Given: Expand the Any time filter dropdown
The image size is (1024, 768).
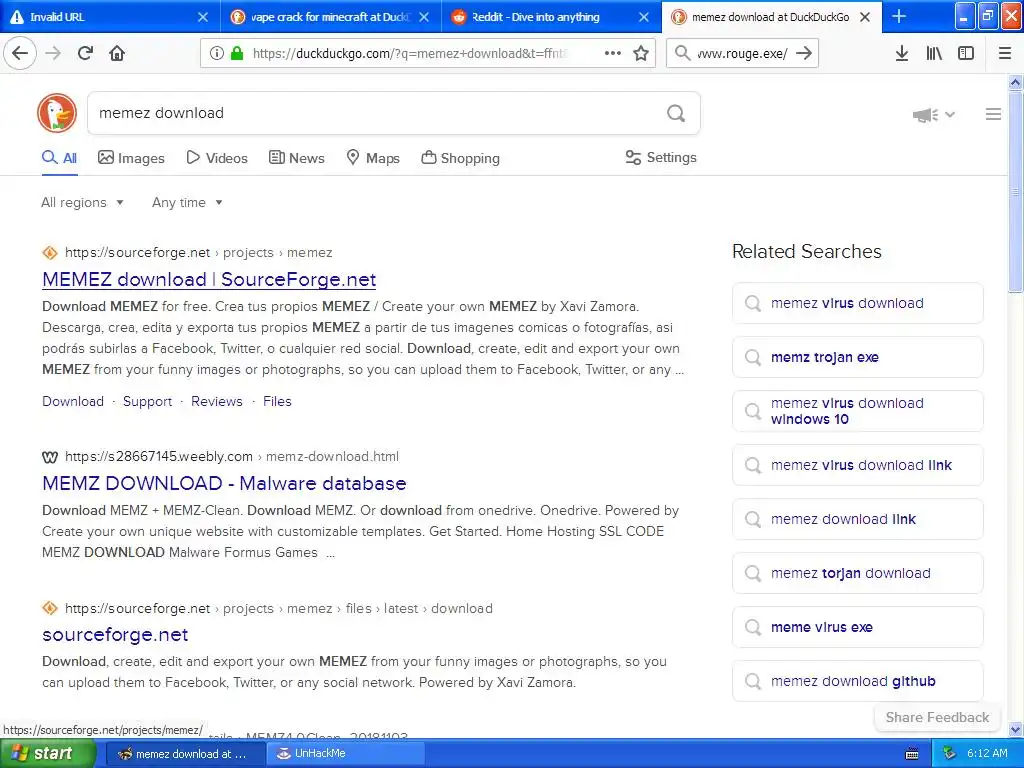Looking at the screenshot, I should click(187, 202).
